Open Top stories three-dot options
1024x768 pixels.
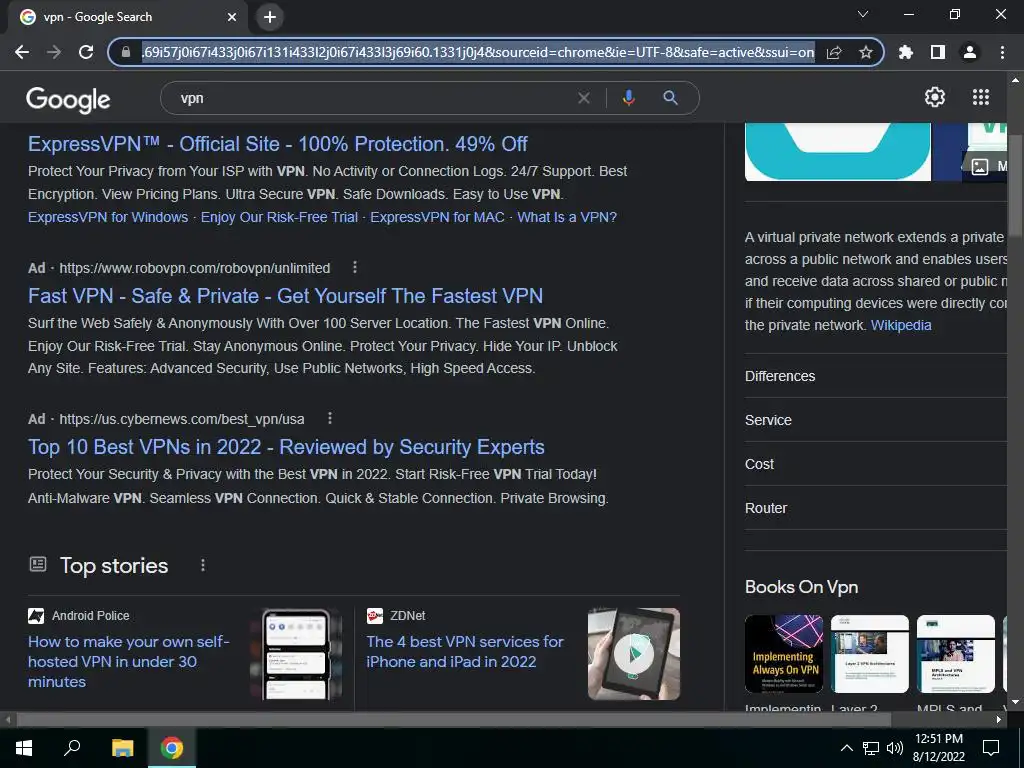click(x=203, y=565)
